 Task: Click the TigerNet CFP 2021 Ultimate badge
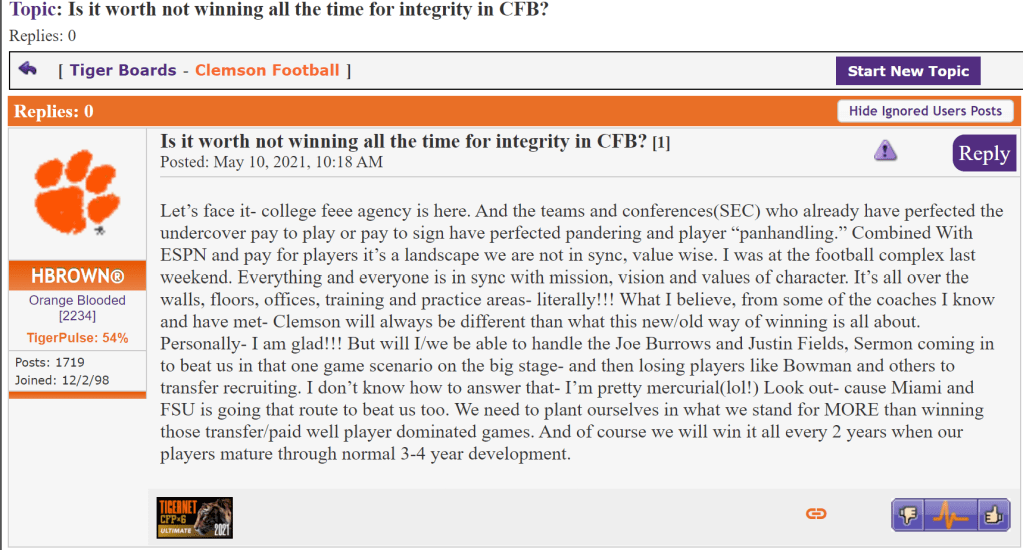point(195,517)
